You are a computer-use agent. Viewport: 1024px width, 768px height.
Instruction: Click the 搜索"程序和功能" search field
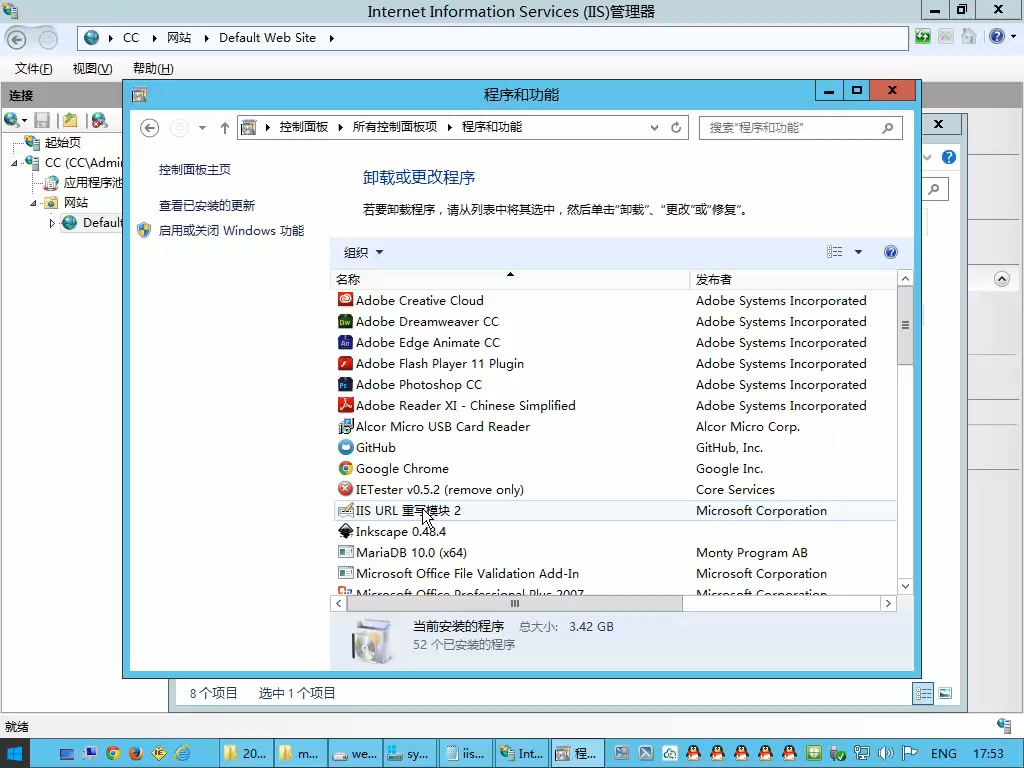801,127
